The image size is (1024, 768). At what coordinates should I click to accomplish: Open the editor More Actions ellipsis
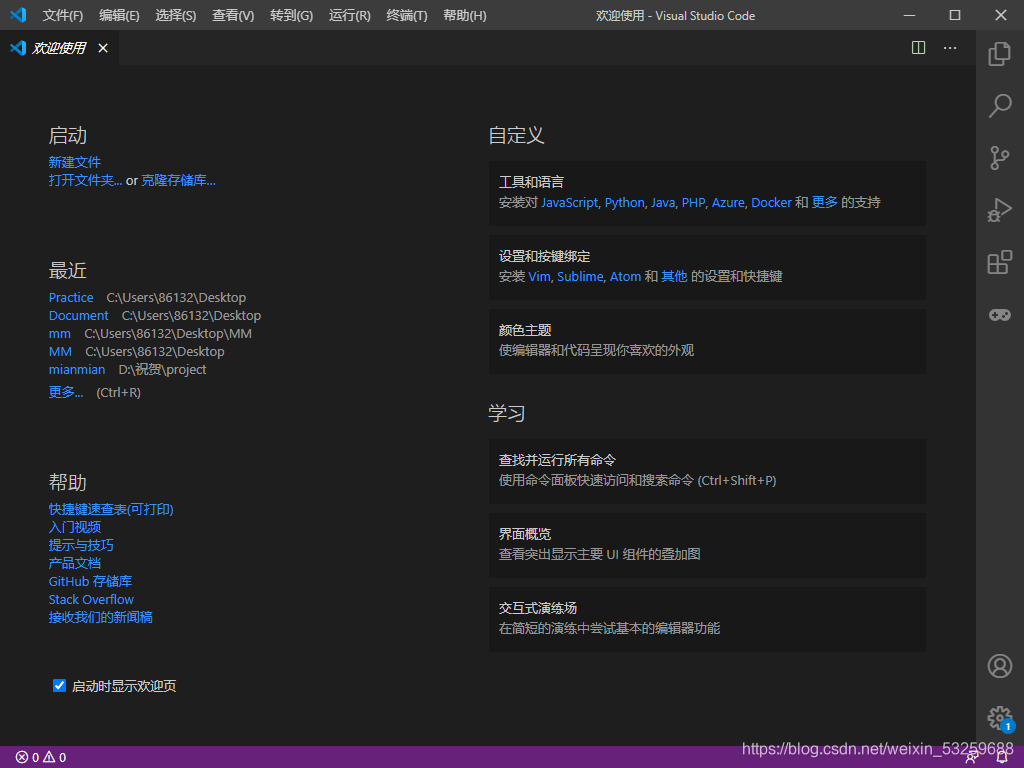[950, 48]
